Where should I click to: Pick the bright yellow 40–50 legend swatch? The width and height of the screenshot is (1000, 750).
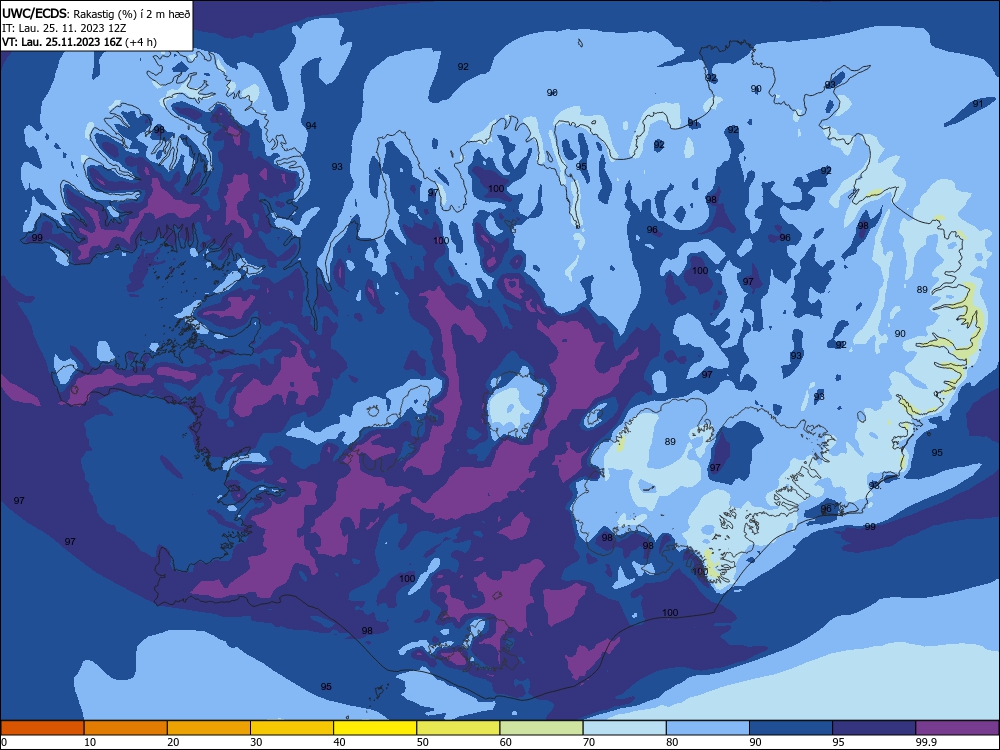(375, 728)
